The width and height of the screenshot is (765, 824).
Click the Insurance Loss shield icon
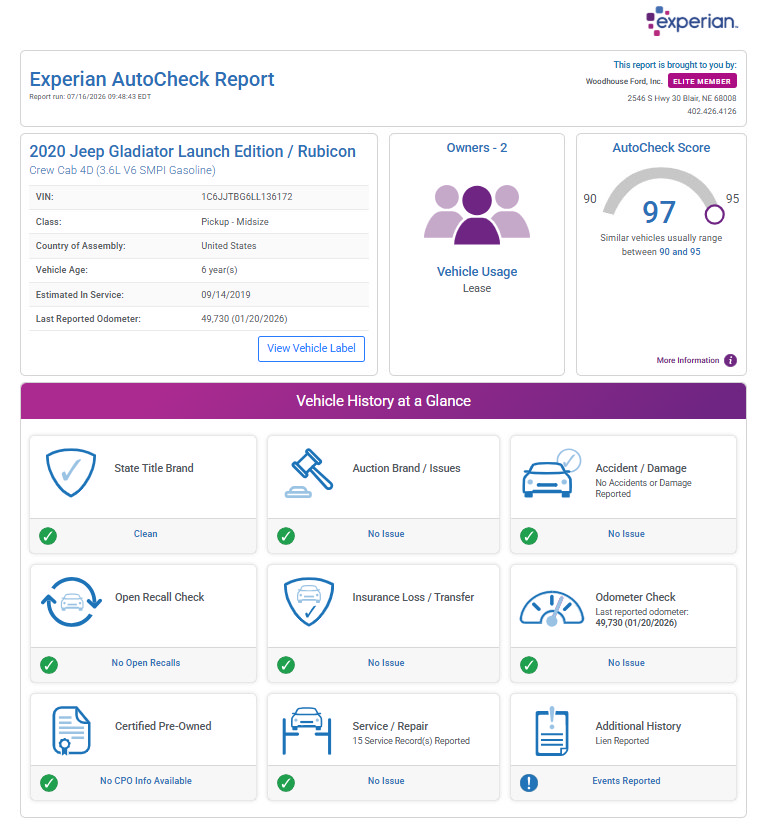click(x=309, y=602)
